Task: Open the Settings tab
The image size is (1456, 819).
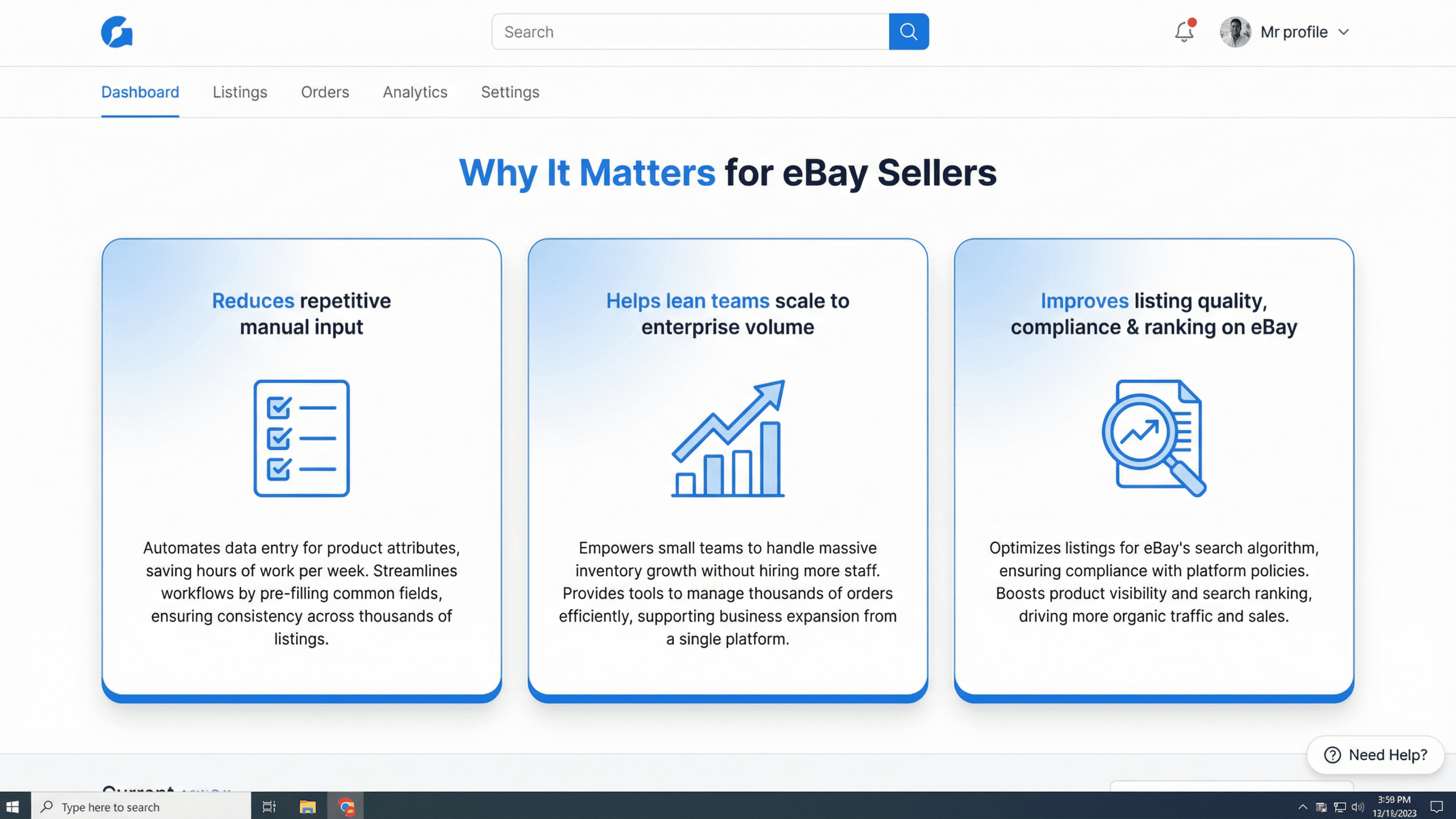Action: [x=510, y=92]
